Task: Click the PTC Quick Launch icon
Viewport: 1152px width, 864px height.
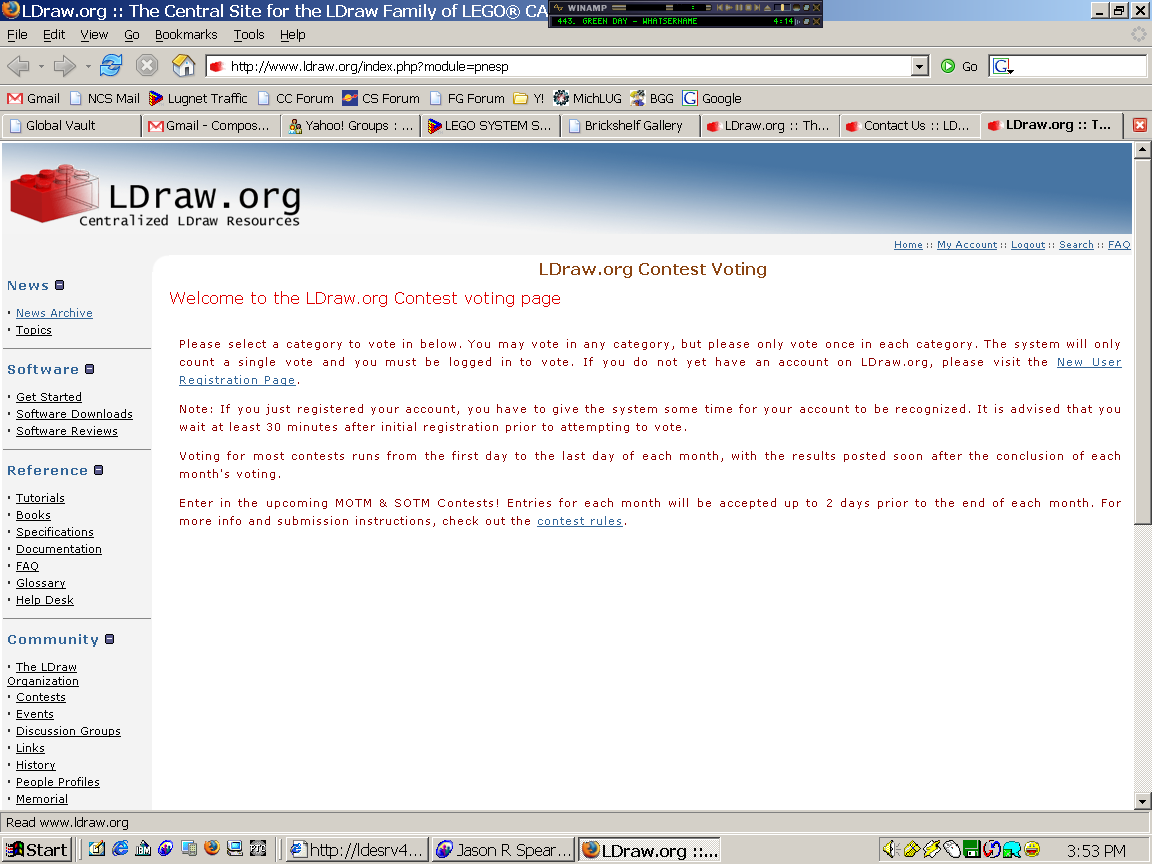Action: coord(258,849)
